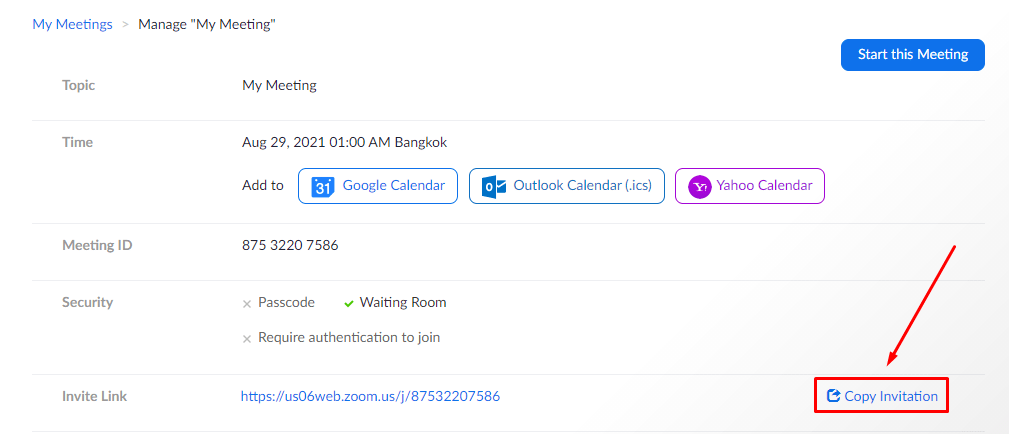Click the Google Calendar icon
Image resolution: width=1009 pixels, height=434 pixels.
click(322, 186)
